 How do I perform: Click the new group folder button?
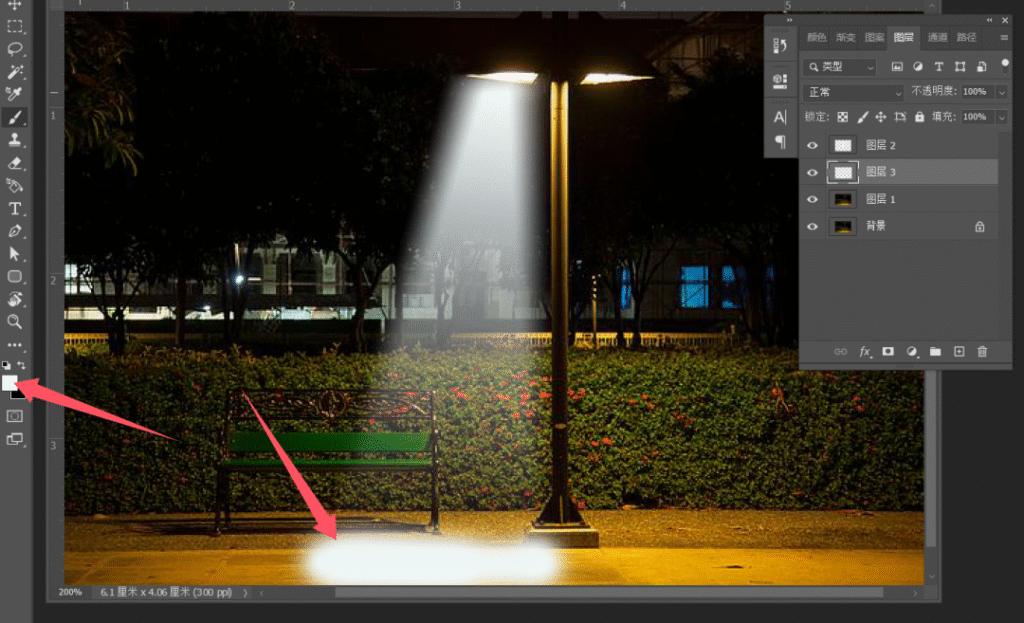coord(935,352)
